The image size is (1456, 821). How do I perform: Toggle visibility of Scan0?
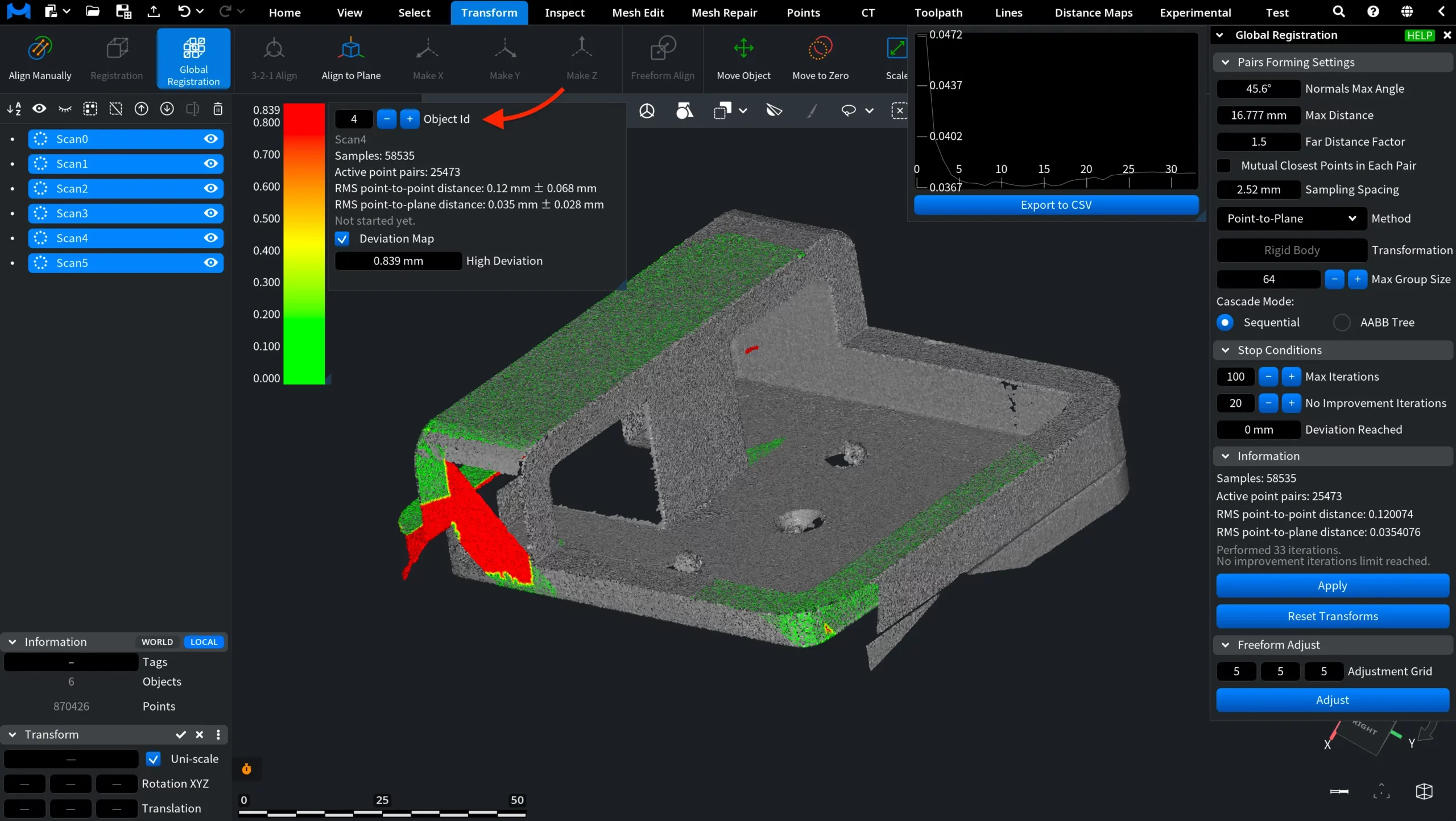pos(211,139)
